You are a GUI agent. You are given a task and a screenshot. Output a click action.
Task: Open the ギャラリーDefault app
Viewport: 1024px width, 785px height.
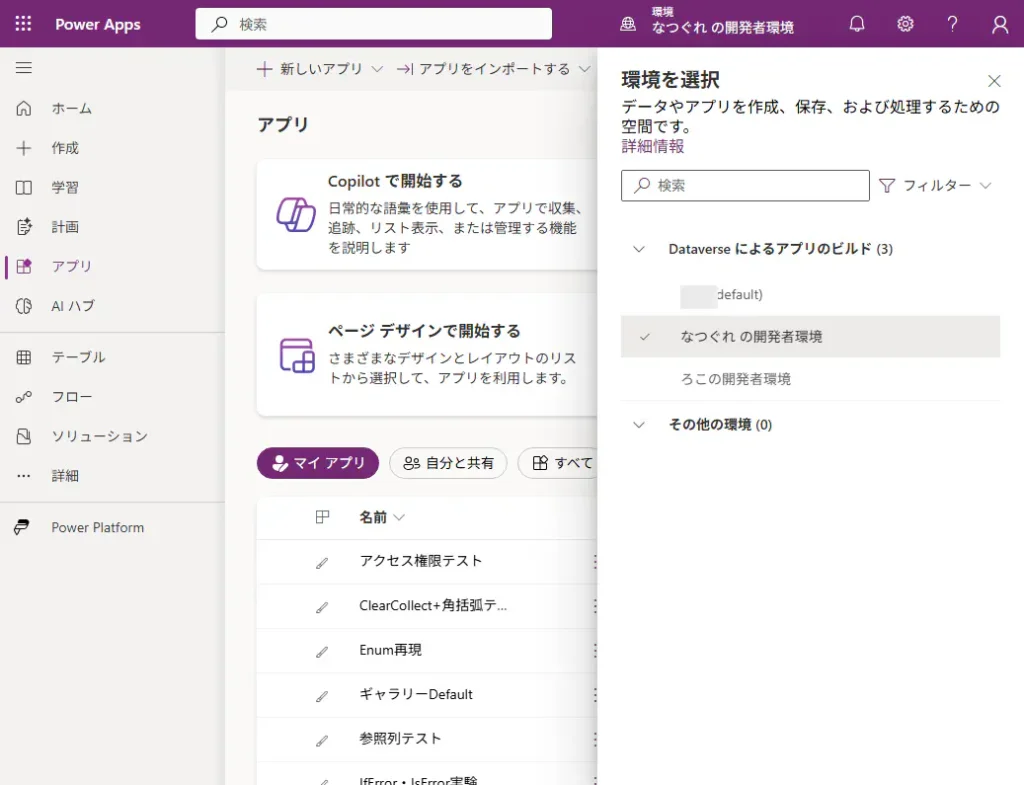pyautogui.click(x=416, y=694)
